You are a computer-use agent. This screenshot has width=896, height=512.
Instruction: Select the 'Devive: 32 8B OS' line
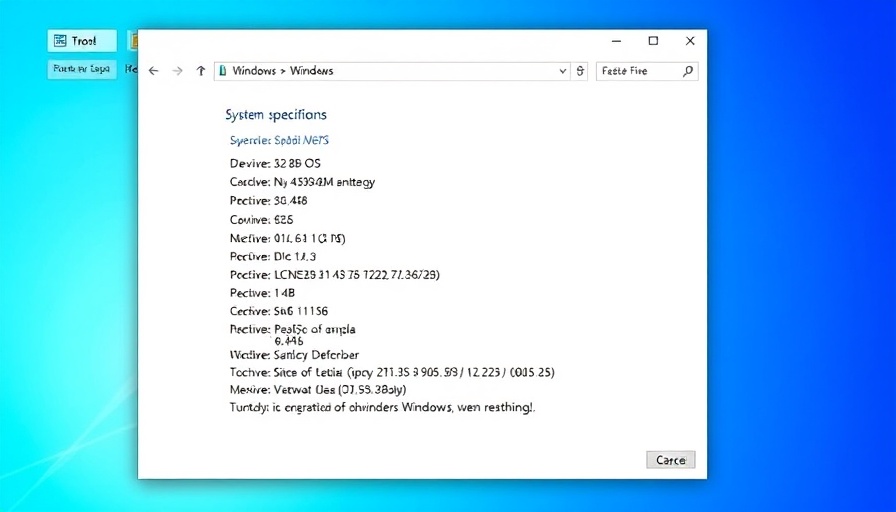click(275, 163)
